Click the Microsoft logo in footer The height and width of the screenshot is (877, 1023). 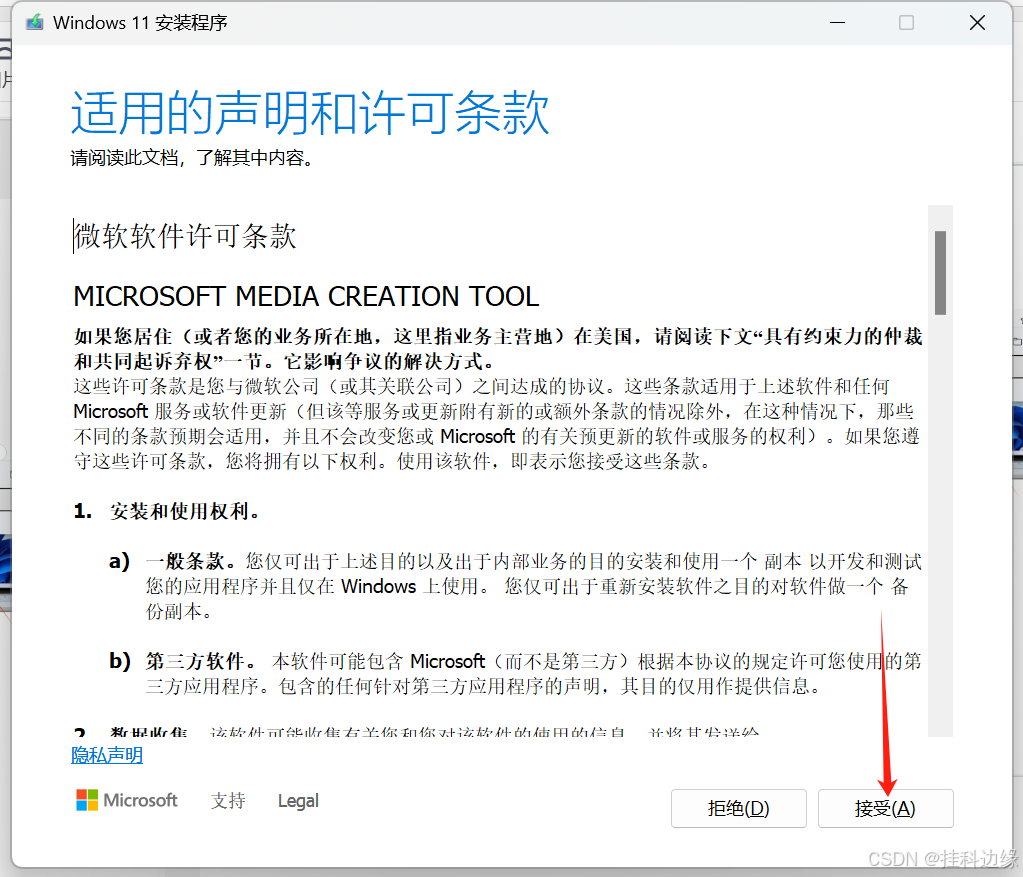click(x=127, y=800)
